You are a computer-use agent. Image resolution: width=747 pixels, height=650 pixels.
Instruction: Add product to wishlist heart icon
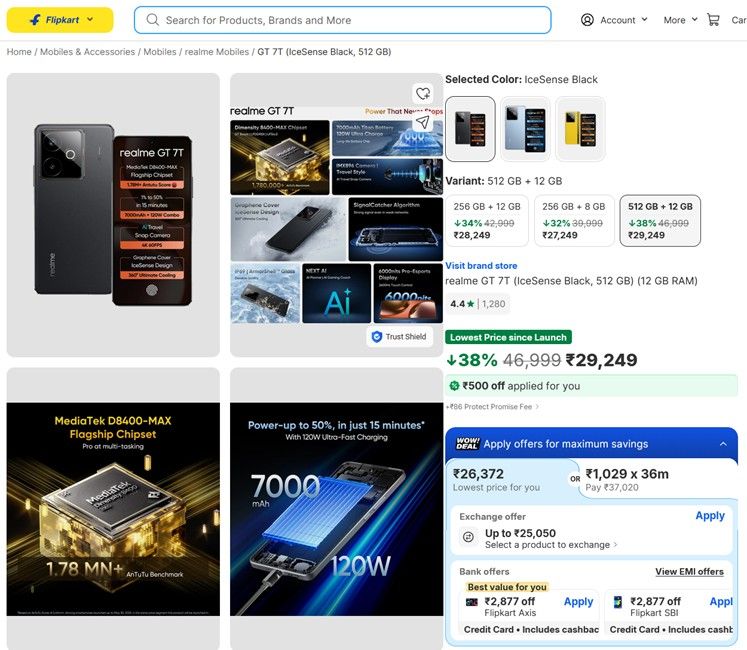[x=423, y=93]
